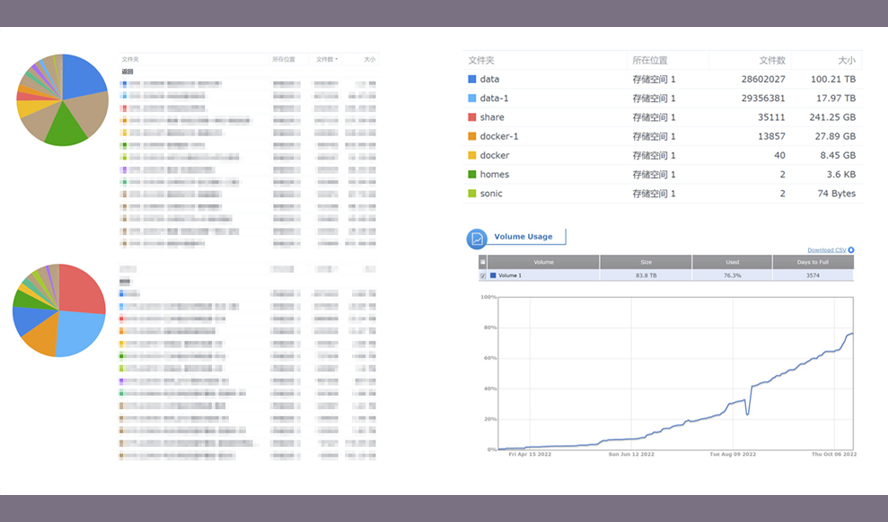Click the 返回 link in top-left table
The image size is (888, 522).
click(x=127, y=72)
